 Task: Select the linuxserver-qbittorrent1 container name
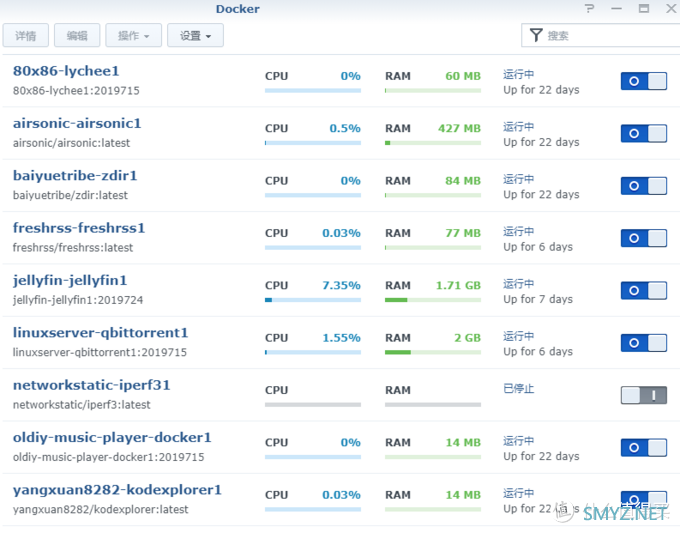pos(101,333)
